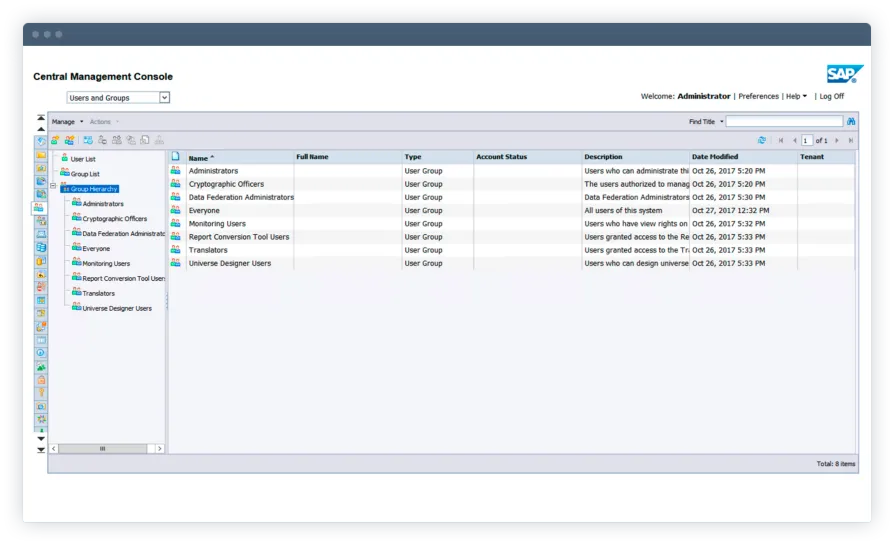Refresh the user group list
This screenshot has height=545, width=894.
pyautogui.click(x=762, y=141)
